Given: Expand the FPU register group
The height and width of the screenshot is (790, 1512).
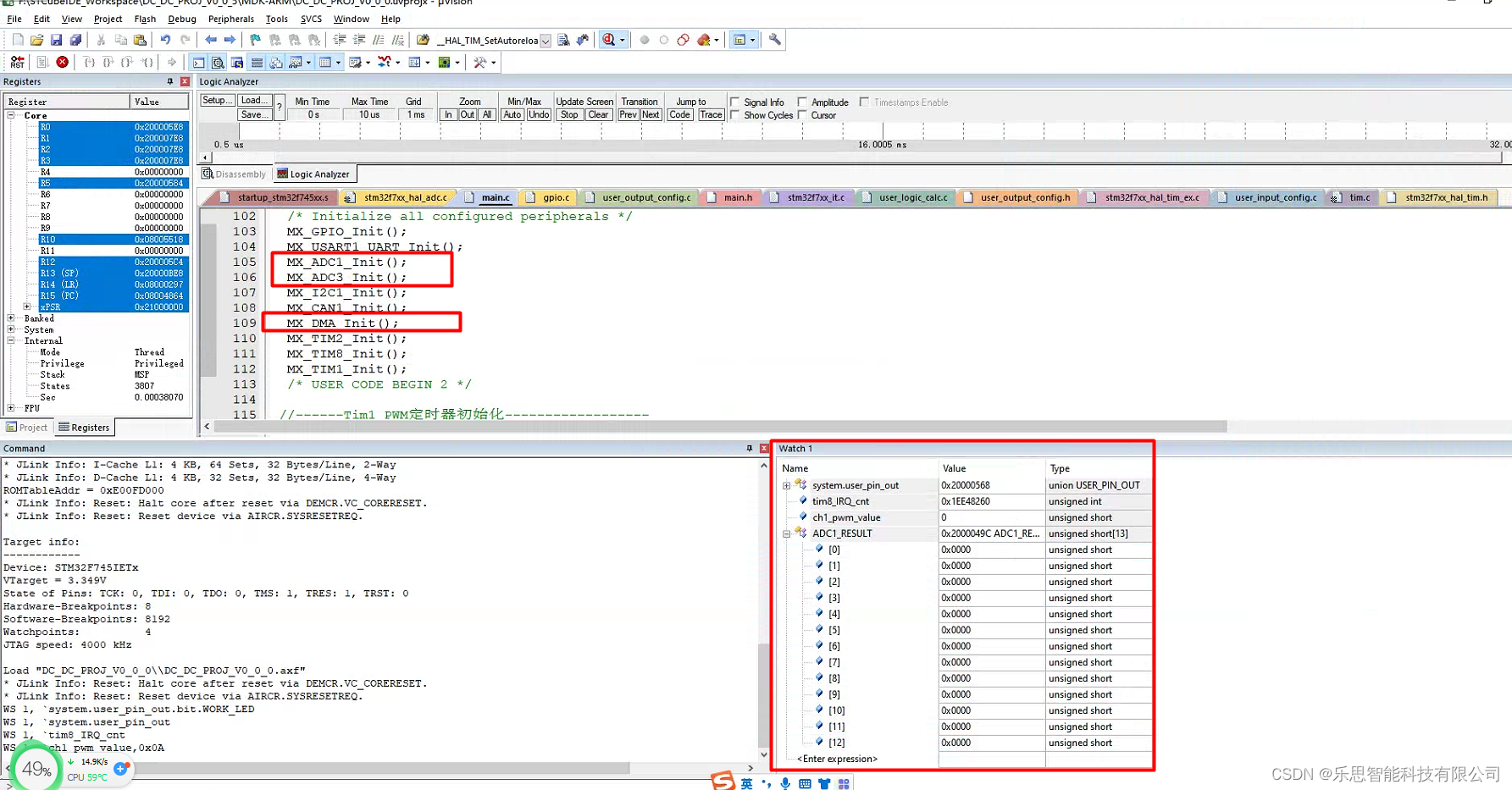Looking at the screenshot, I should [11, 408].
